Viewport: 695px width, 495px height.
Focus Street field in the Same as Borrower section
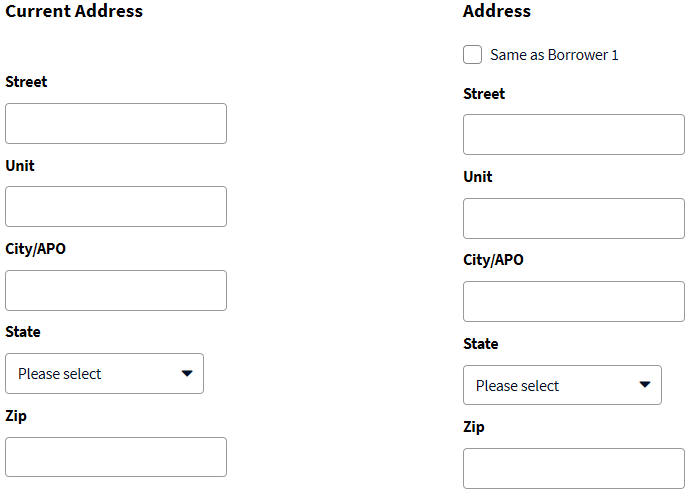[574, 135]
